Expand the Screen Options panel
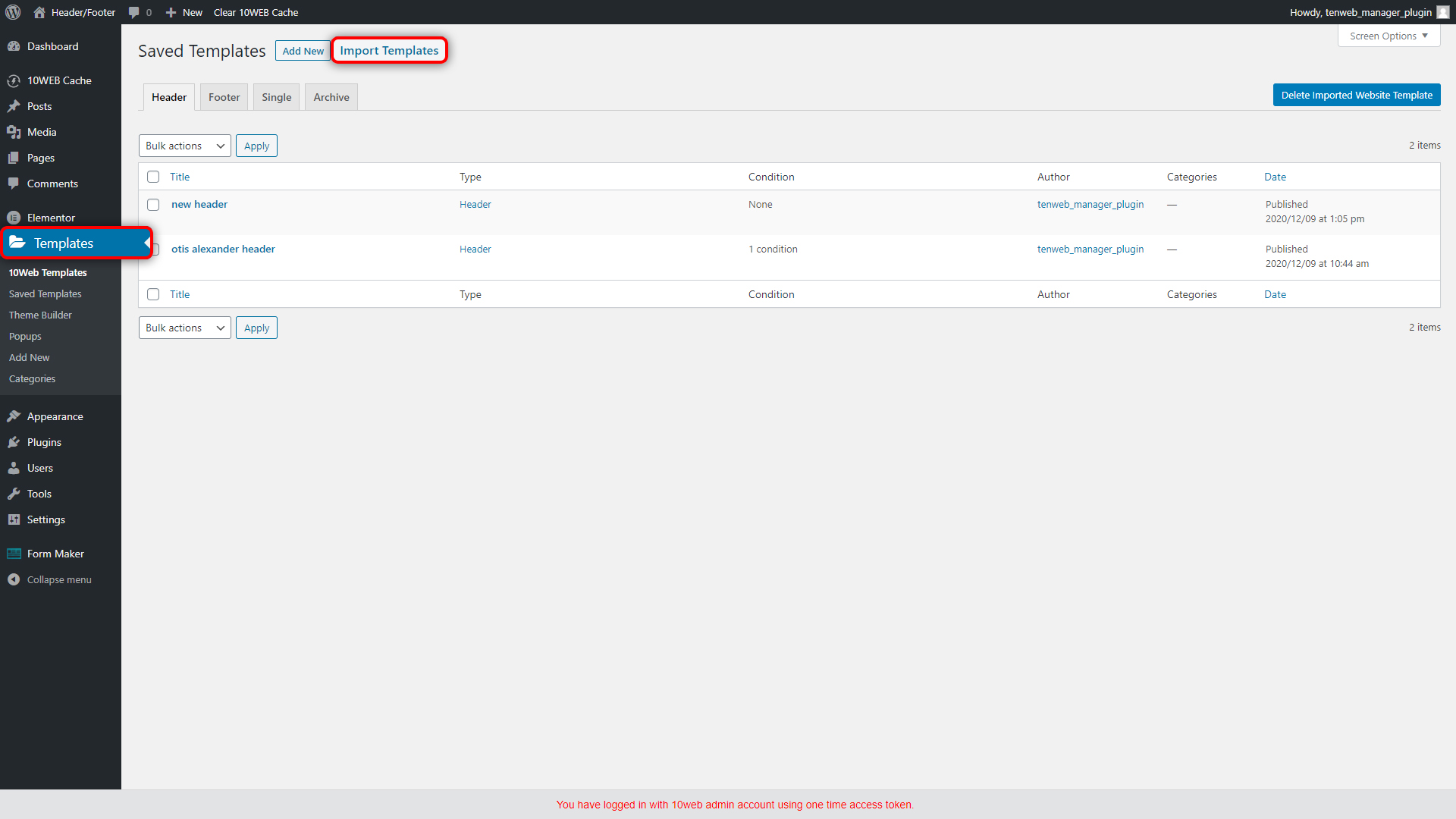 pyautogui.click(x=1388, y=36)
